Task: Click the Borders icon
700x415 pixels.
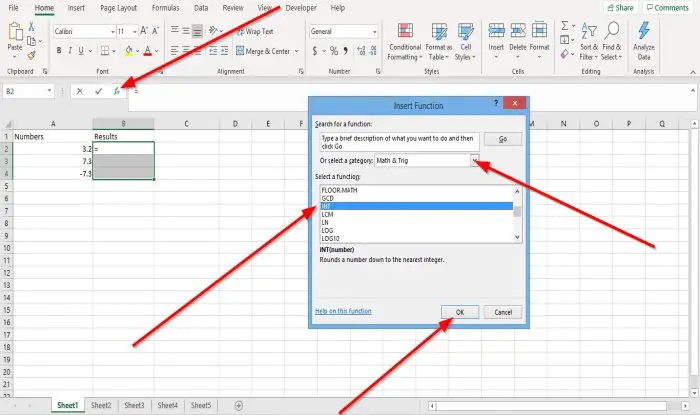Action: click(105, 51)
